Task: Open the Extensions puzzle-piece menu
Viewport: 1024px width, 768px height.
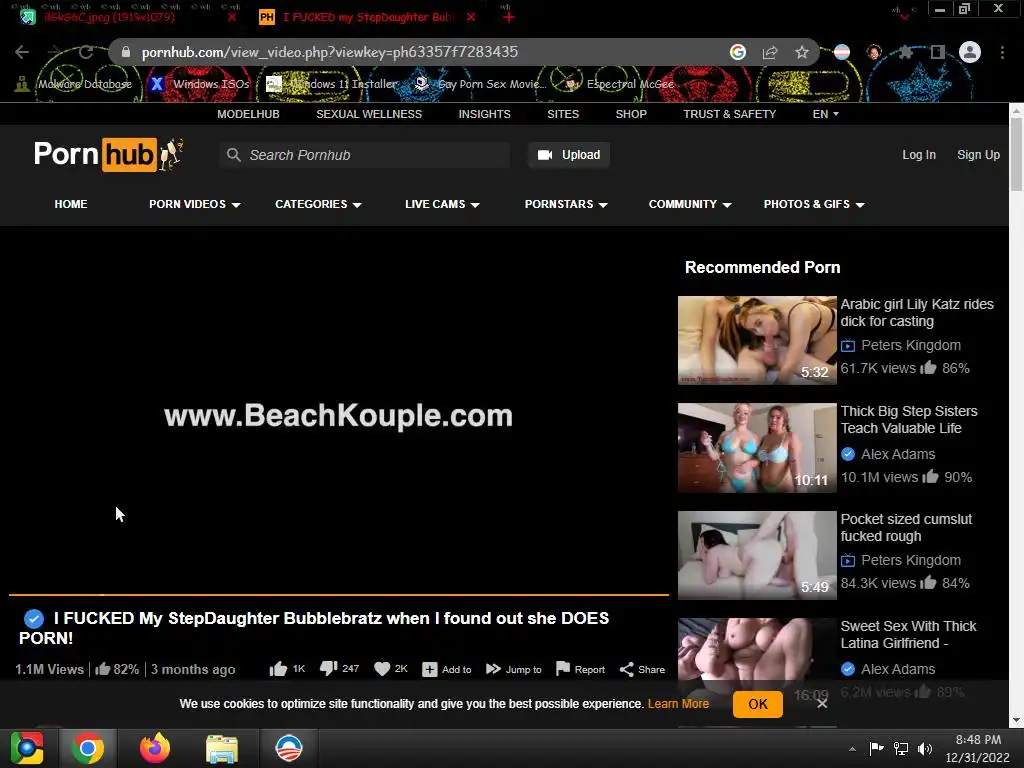Action: (905, 52)
